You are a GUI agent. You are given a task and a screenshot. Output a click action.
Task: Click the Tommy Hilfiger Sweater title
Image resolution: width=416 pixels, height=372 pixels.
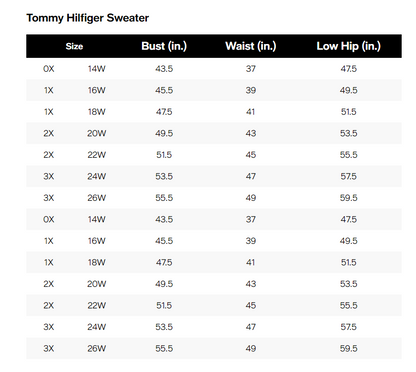(x=88, y=18)
